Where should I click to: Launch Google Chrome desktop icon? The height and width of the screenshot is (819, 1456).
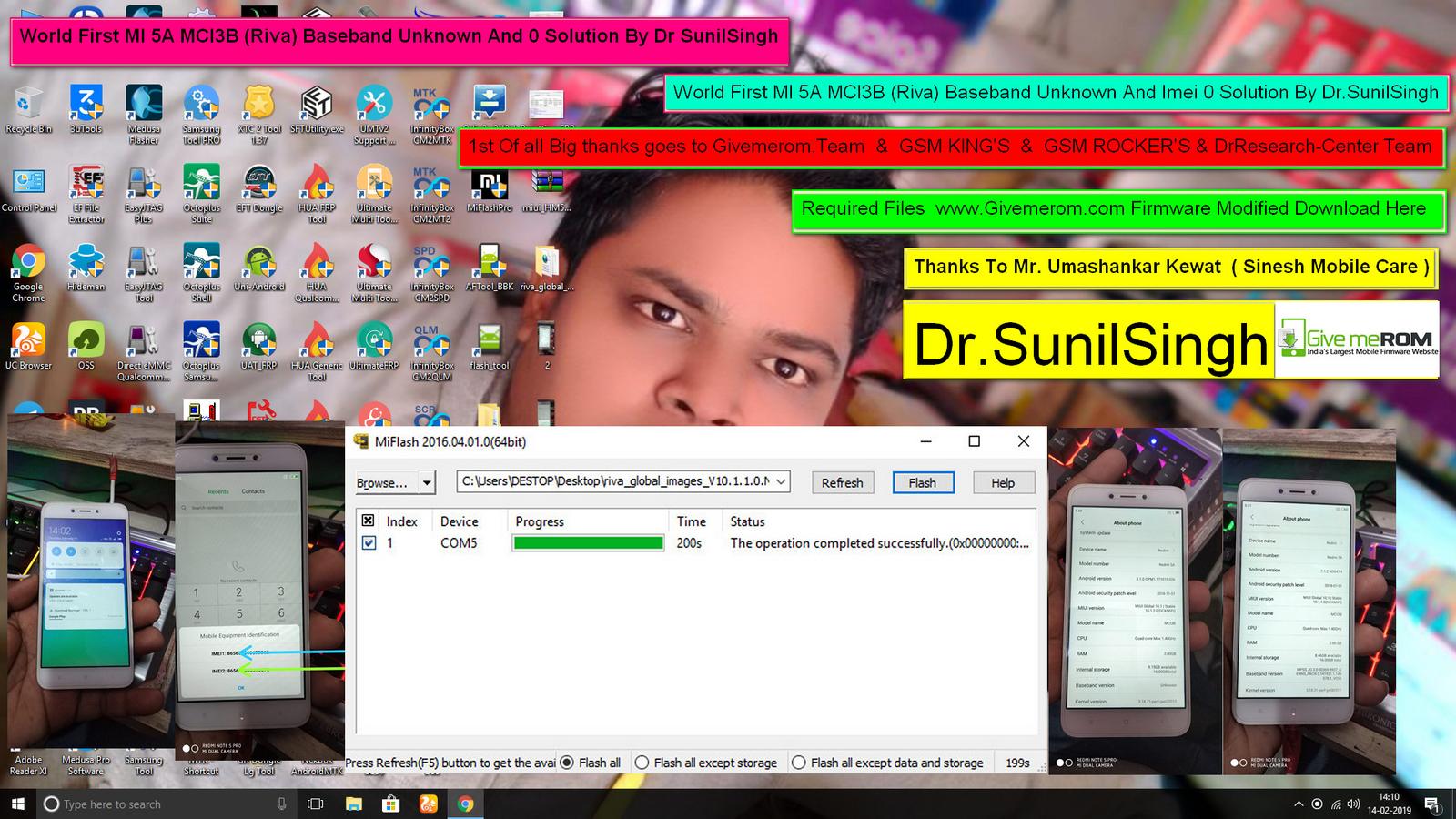click(28, 273)
